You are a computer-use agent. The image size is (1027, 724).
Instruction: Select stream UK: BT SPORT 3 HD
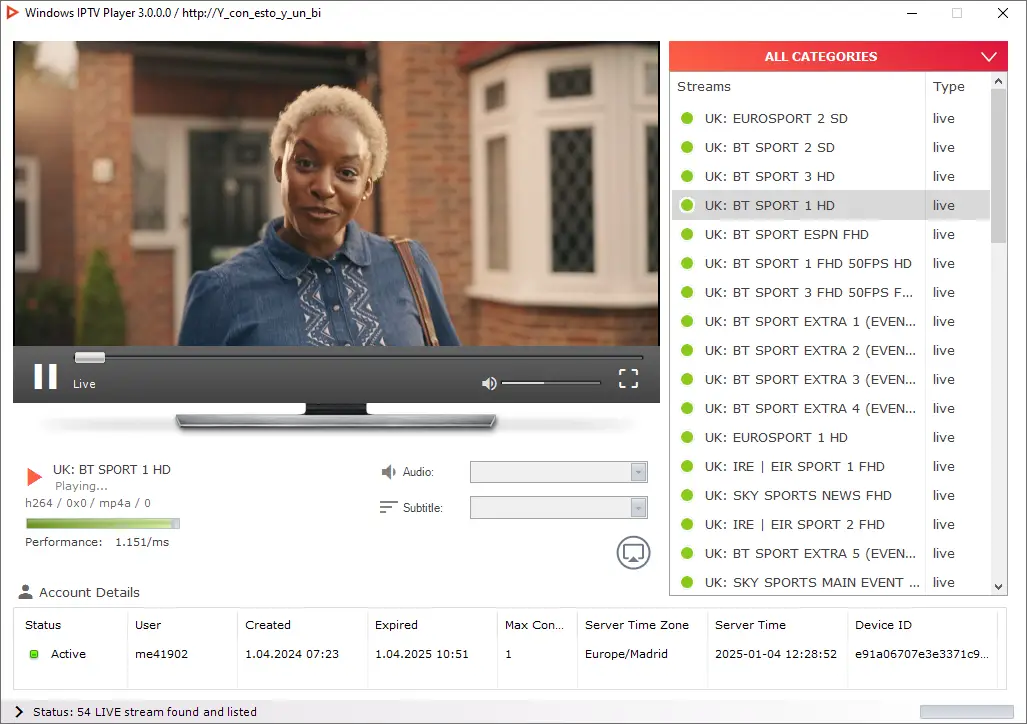pyautogui.click(x=831, y=176)
